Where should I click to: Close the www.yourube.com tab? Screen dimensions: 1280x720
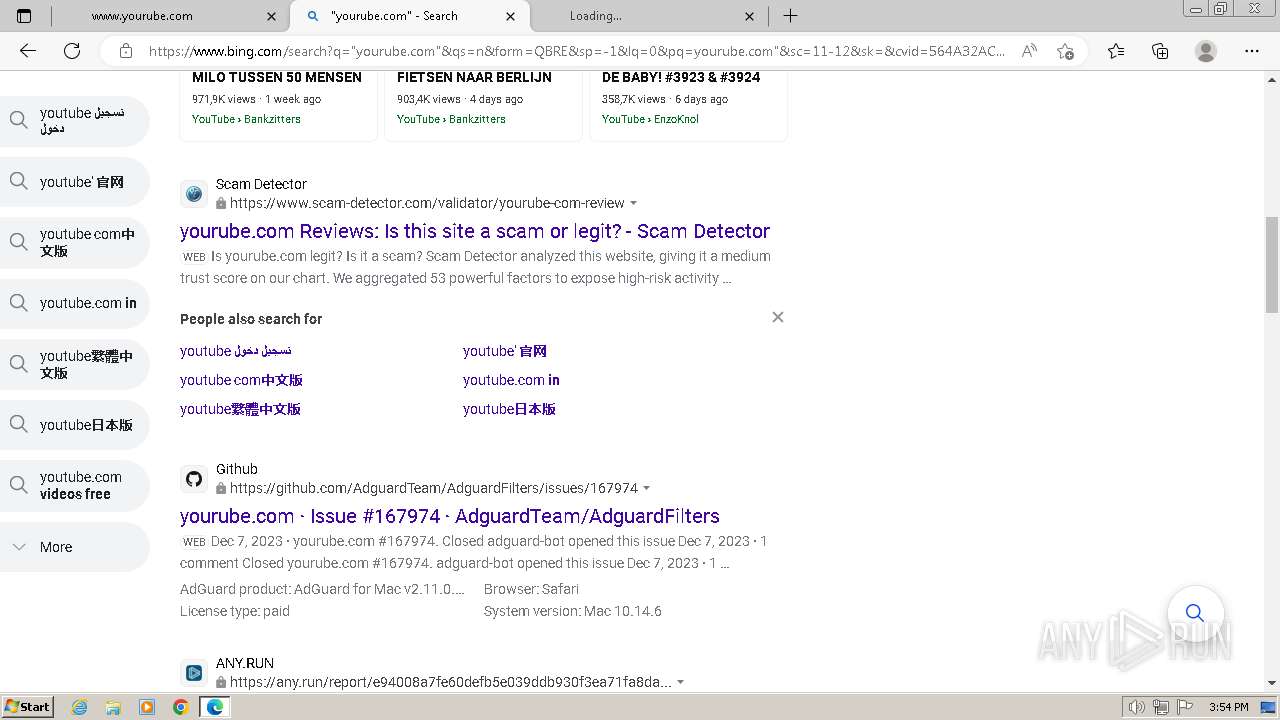(272, 16)
